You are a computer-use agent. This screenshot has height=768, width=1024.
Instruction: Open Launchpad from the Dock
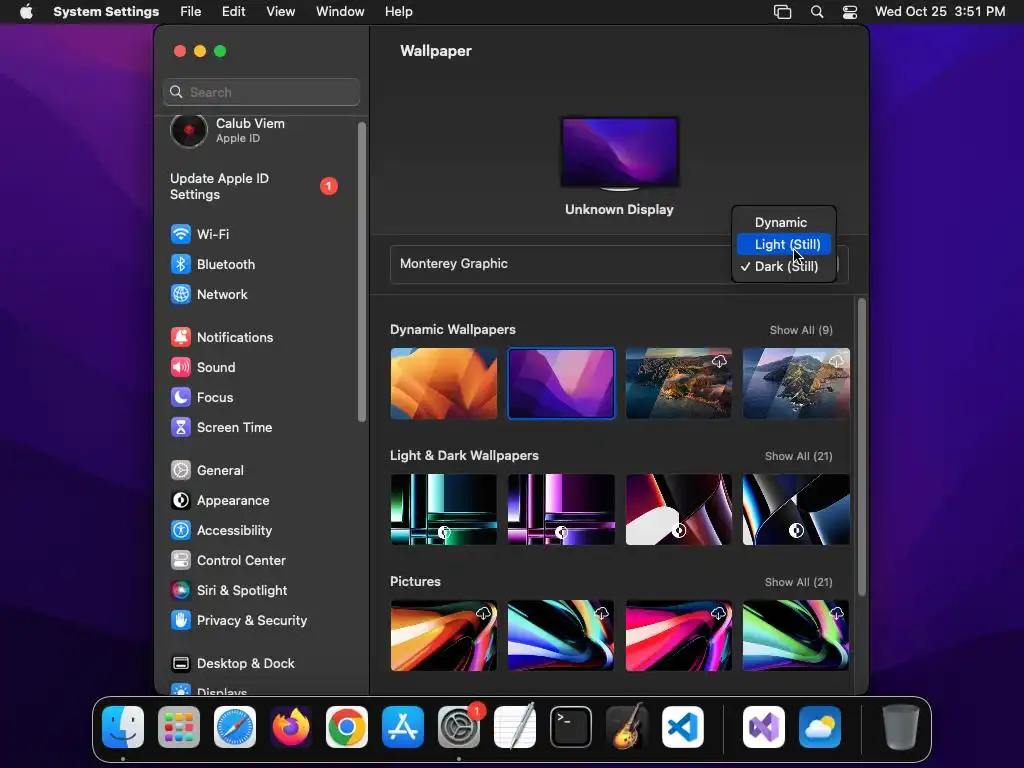(179, 727)
